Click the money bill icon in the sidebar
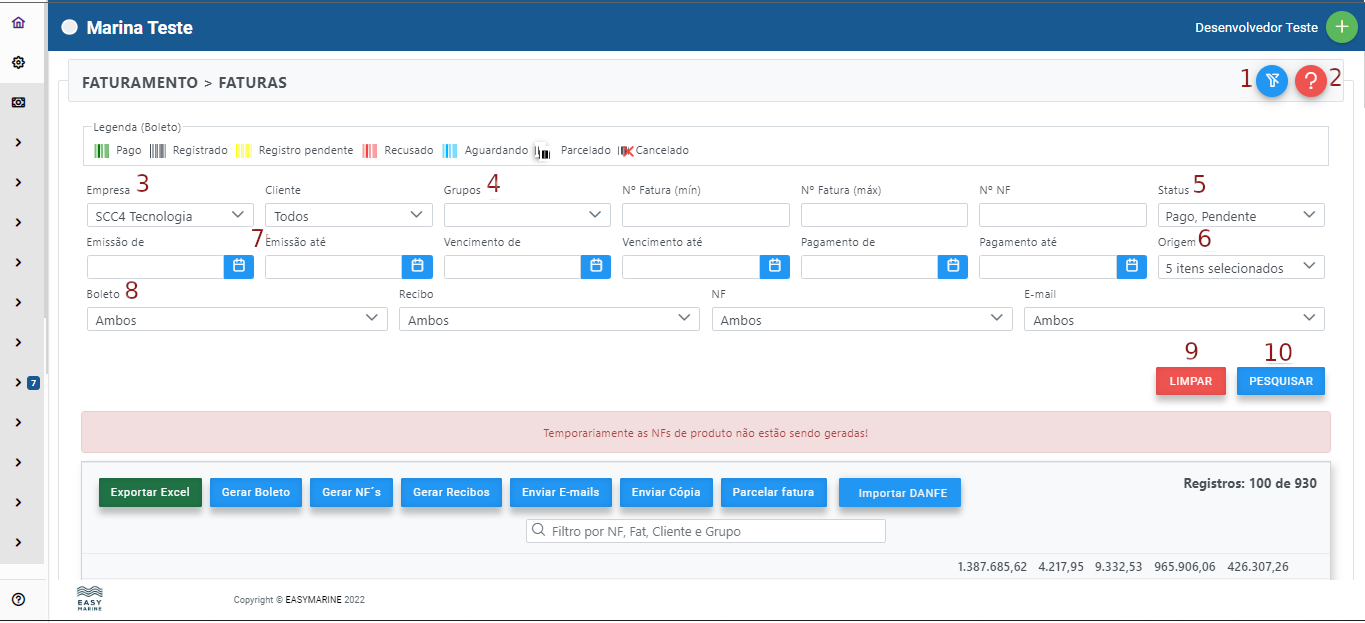The height and width of the screenshot is (623, 1365). (x=18, y=102)
